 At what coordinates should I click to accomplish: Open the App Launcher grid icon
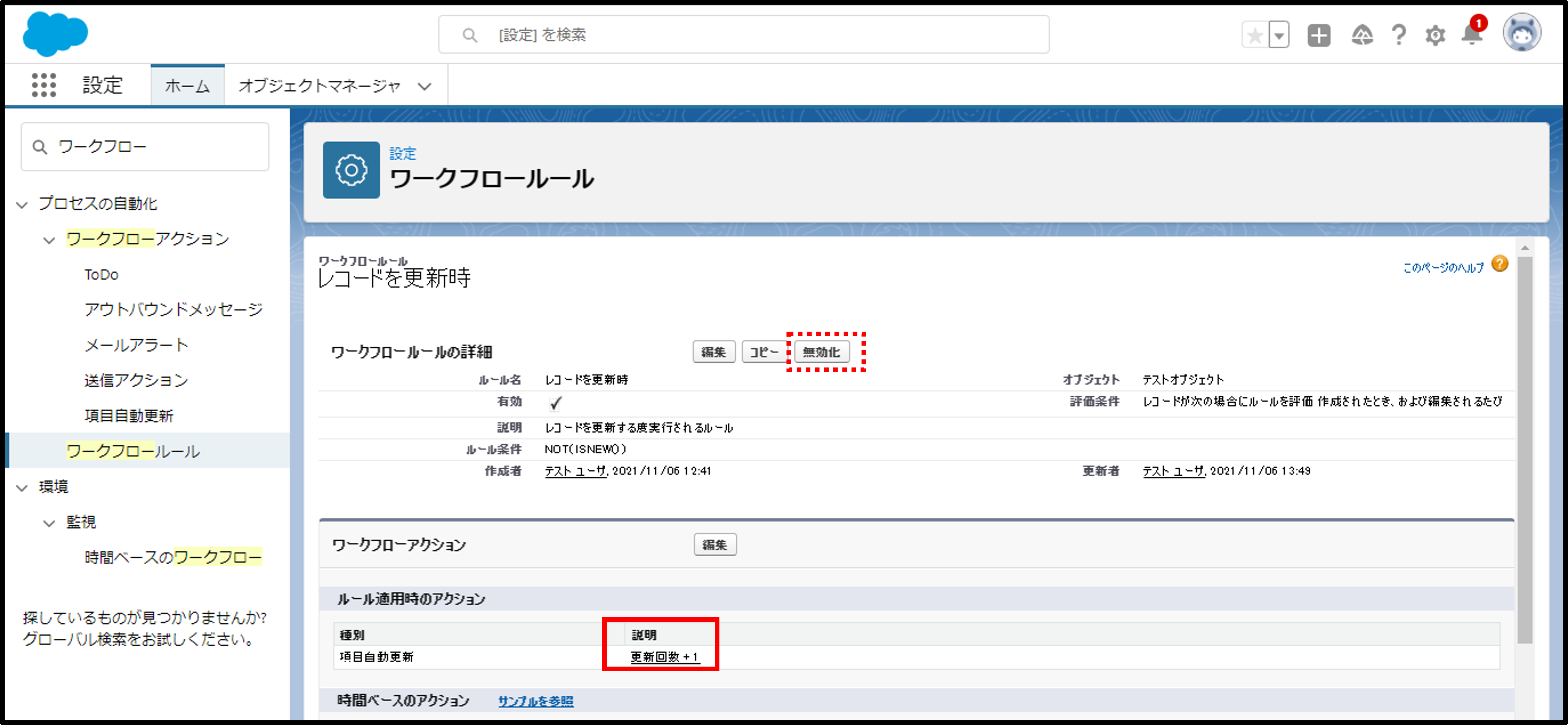[44, 85]
